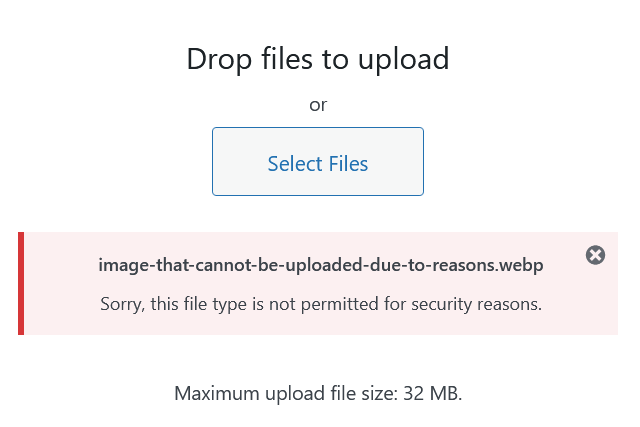This screenshot has height=427, width=640.
Task: Dismiss the upload error notice
Action: (x=595, y=255)
